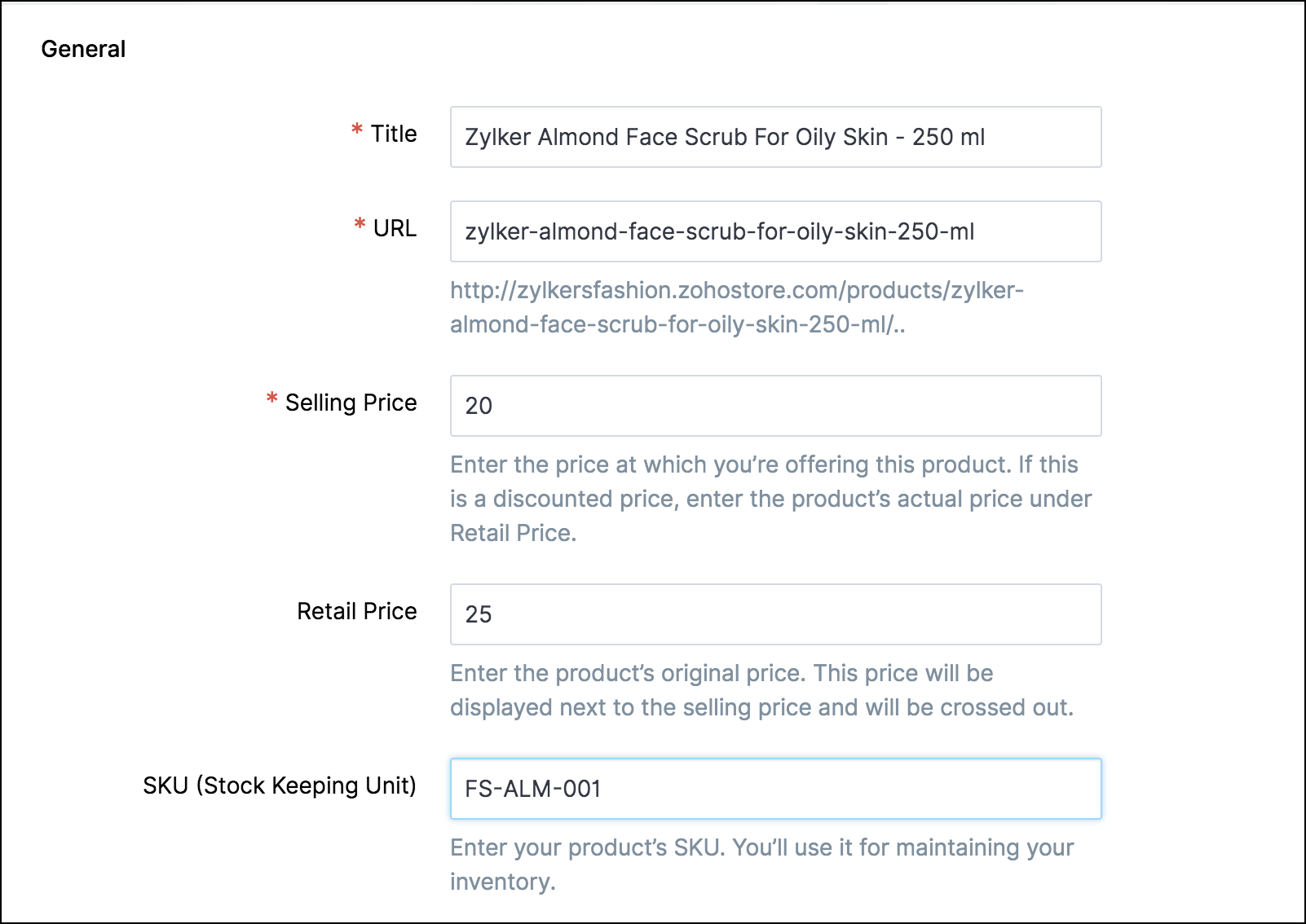Click the Retail Price hint about crossed-out price
1306x924 pixels.
point(761,690)
